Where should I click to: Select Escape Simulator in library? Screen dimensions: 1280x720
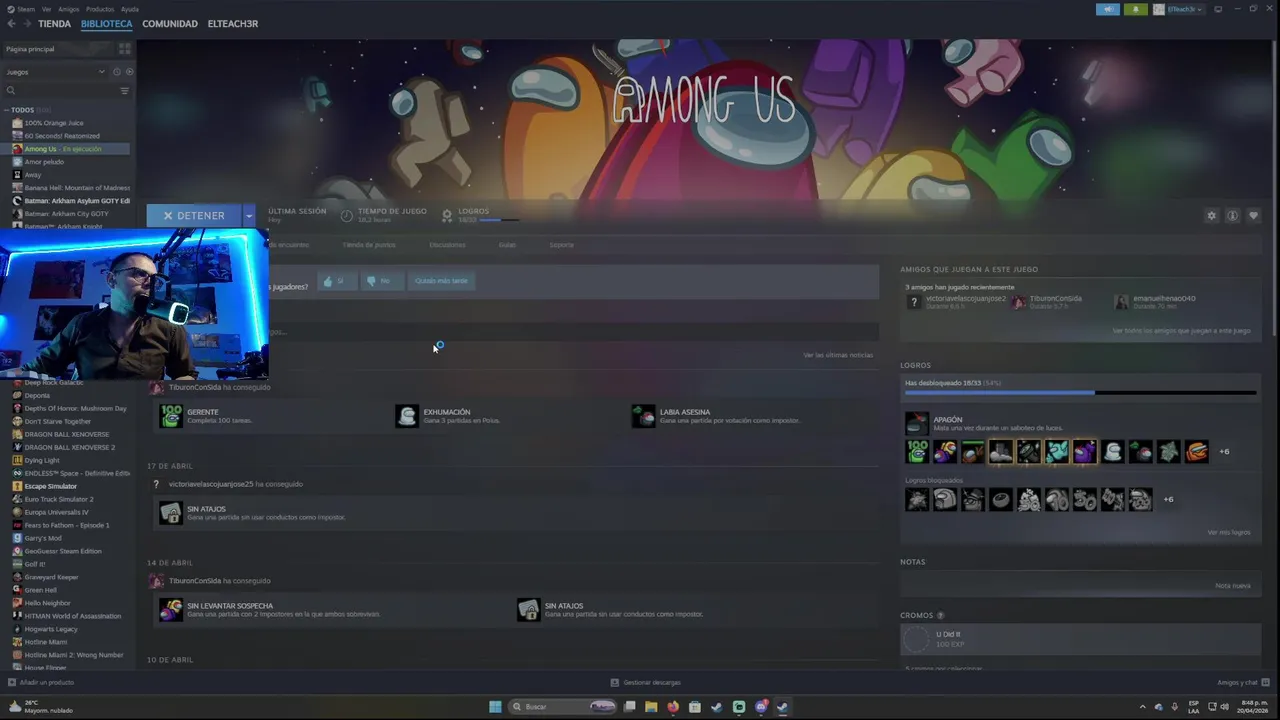[50, 486]
